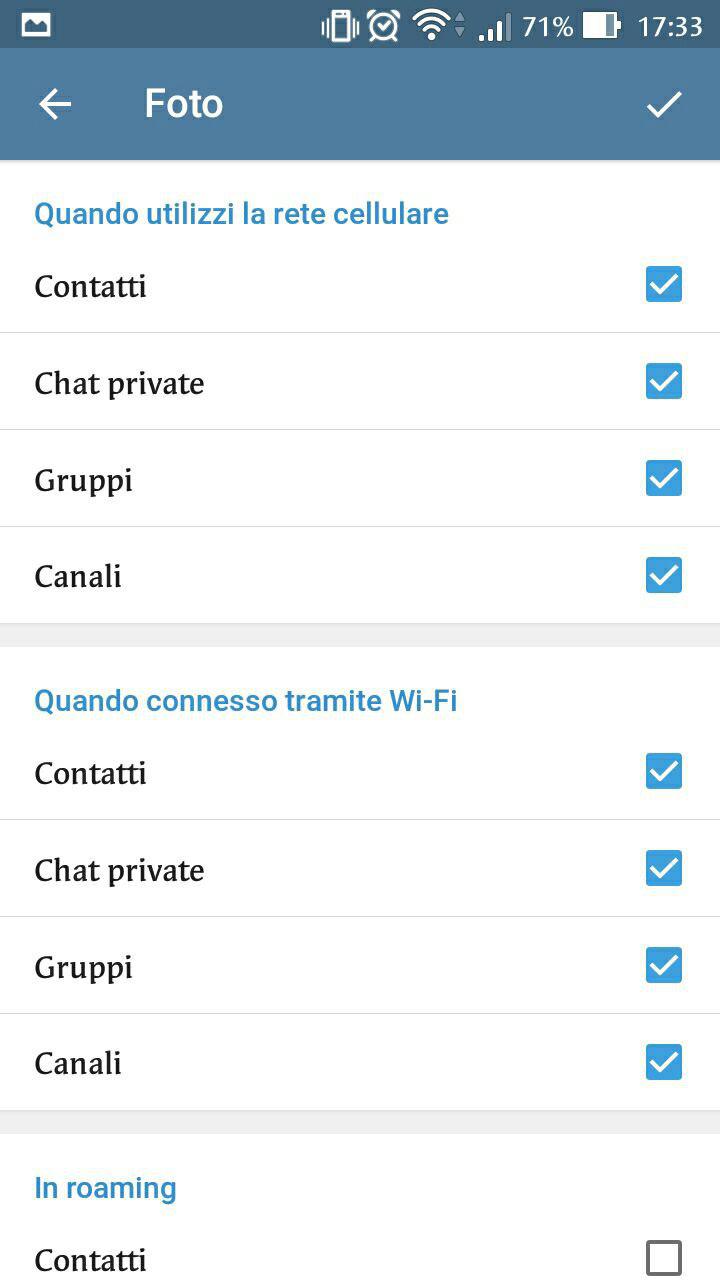Uncheck Canali under cellular network
Viewport: 720px width, 1280px height.
tap(664, 576)
